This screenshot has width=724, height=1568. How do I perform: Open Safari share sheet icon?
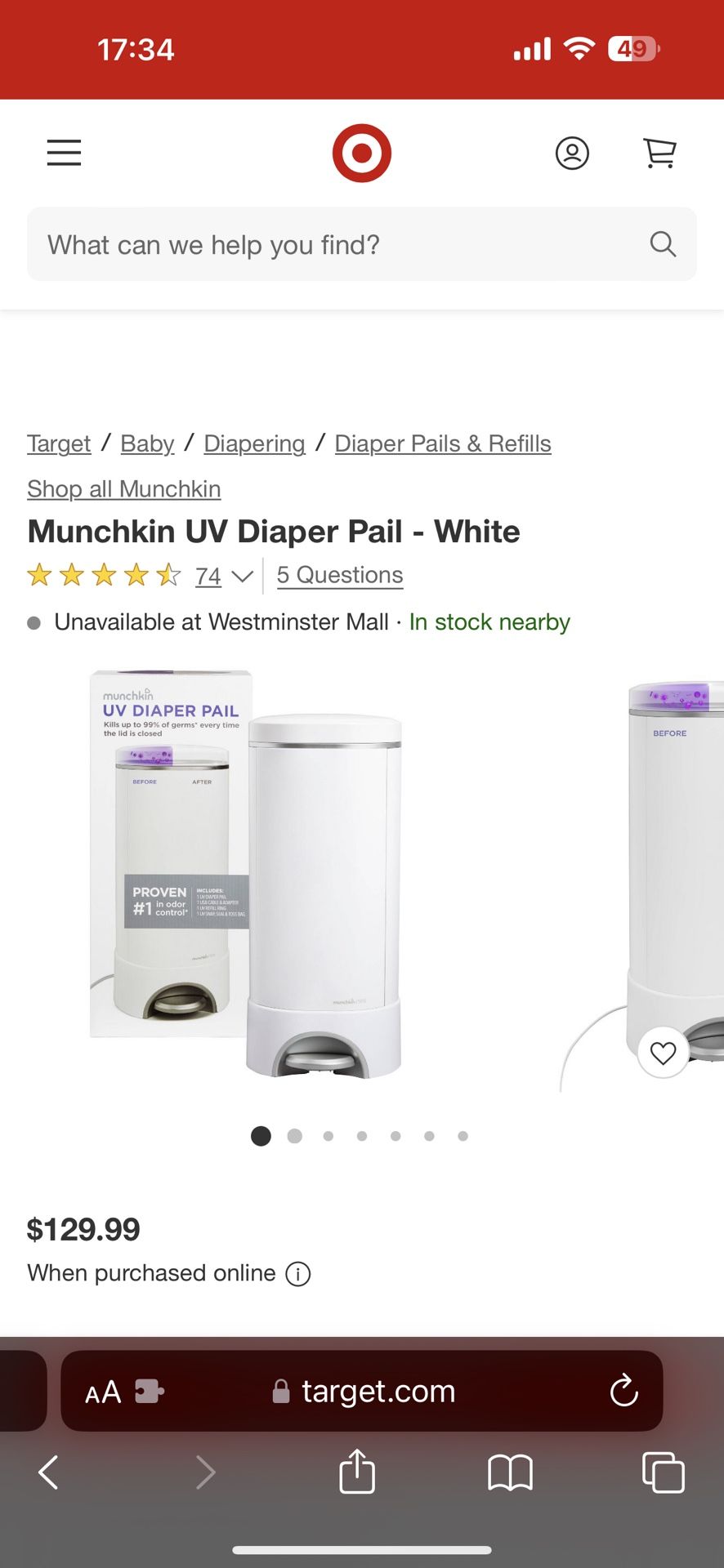click(357, 1471)
